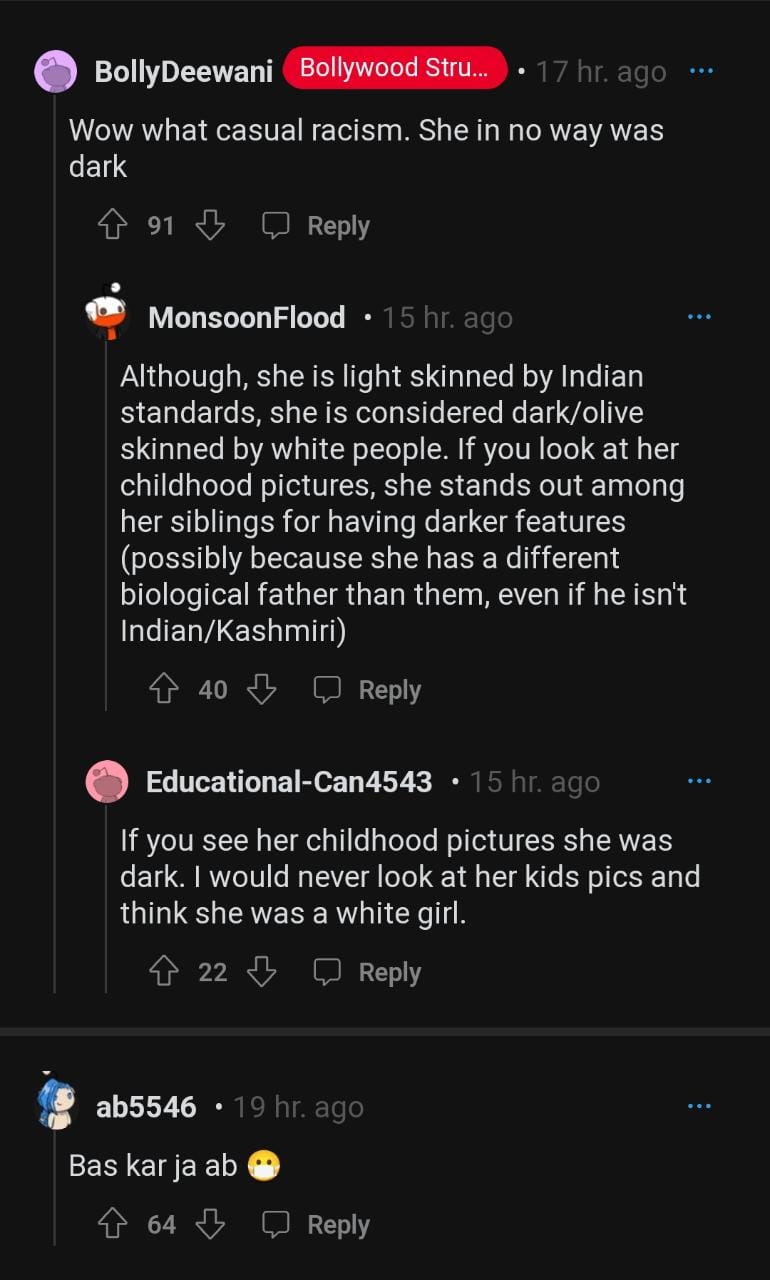Open overflow menu on ab5546's comment

click(699, 1106)
